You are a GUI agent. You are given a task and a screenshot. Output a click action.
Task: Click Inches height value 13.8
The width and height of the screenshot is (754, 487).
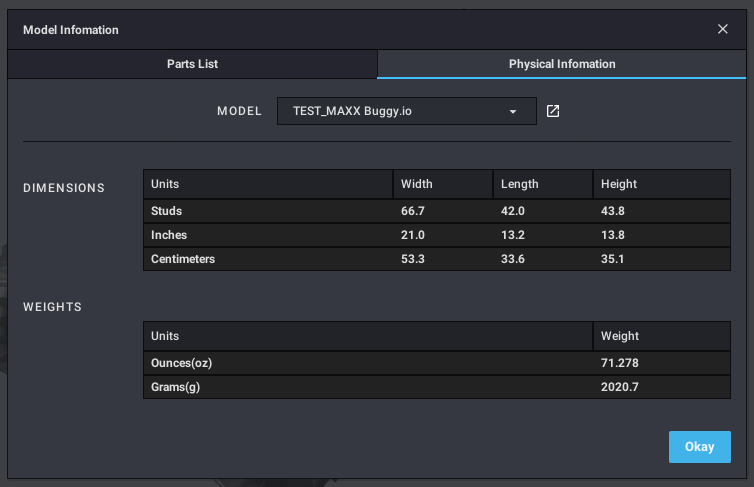tap(613, 235)
